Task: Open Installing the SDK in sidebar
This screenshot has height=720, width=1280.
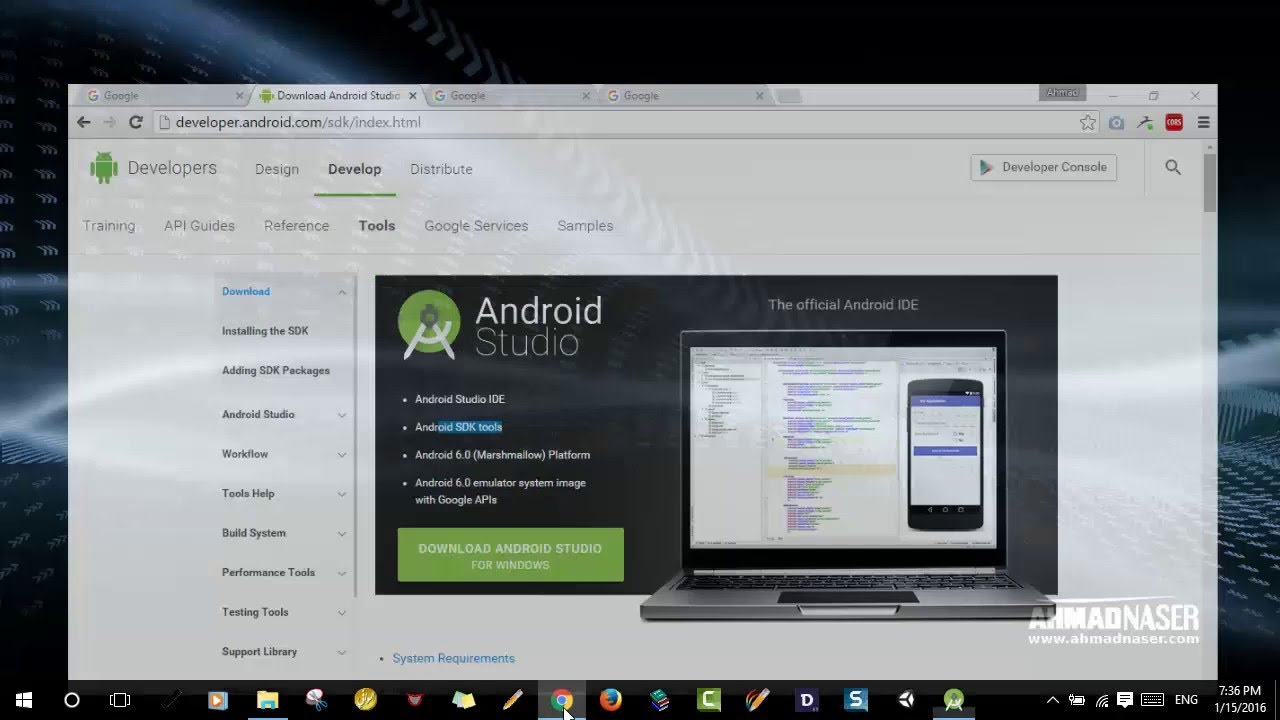Action: coord(265,331)
